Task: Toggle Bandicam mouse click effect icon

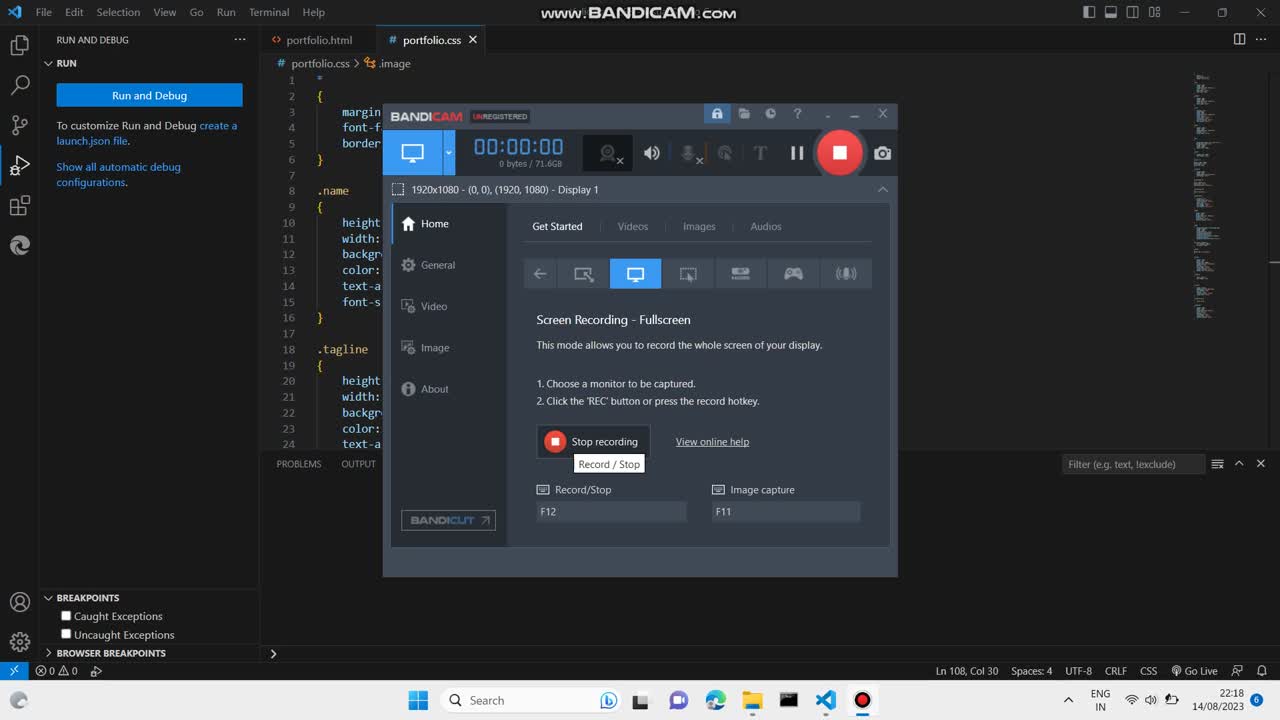Action: [725, 153]
